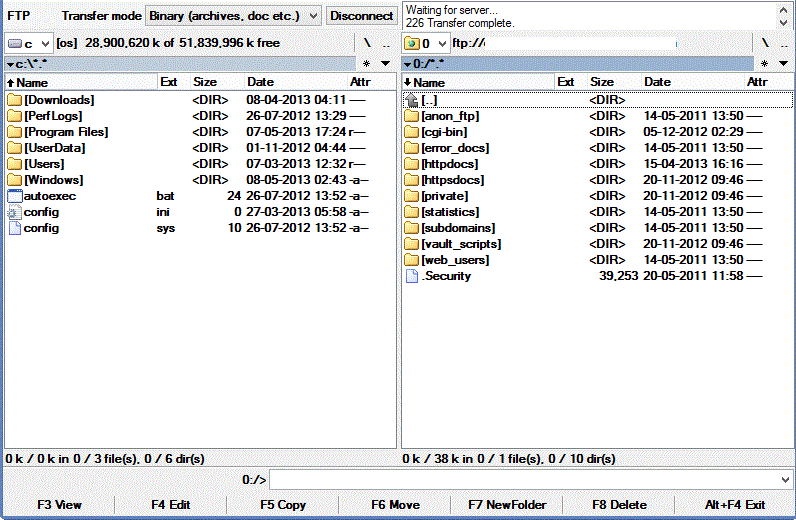Open the [Downloads] folder icon

14,100
